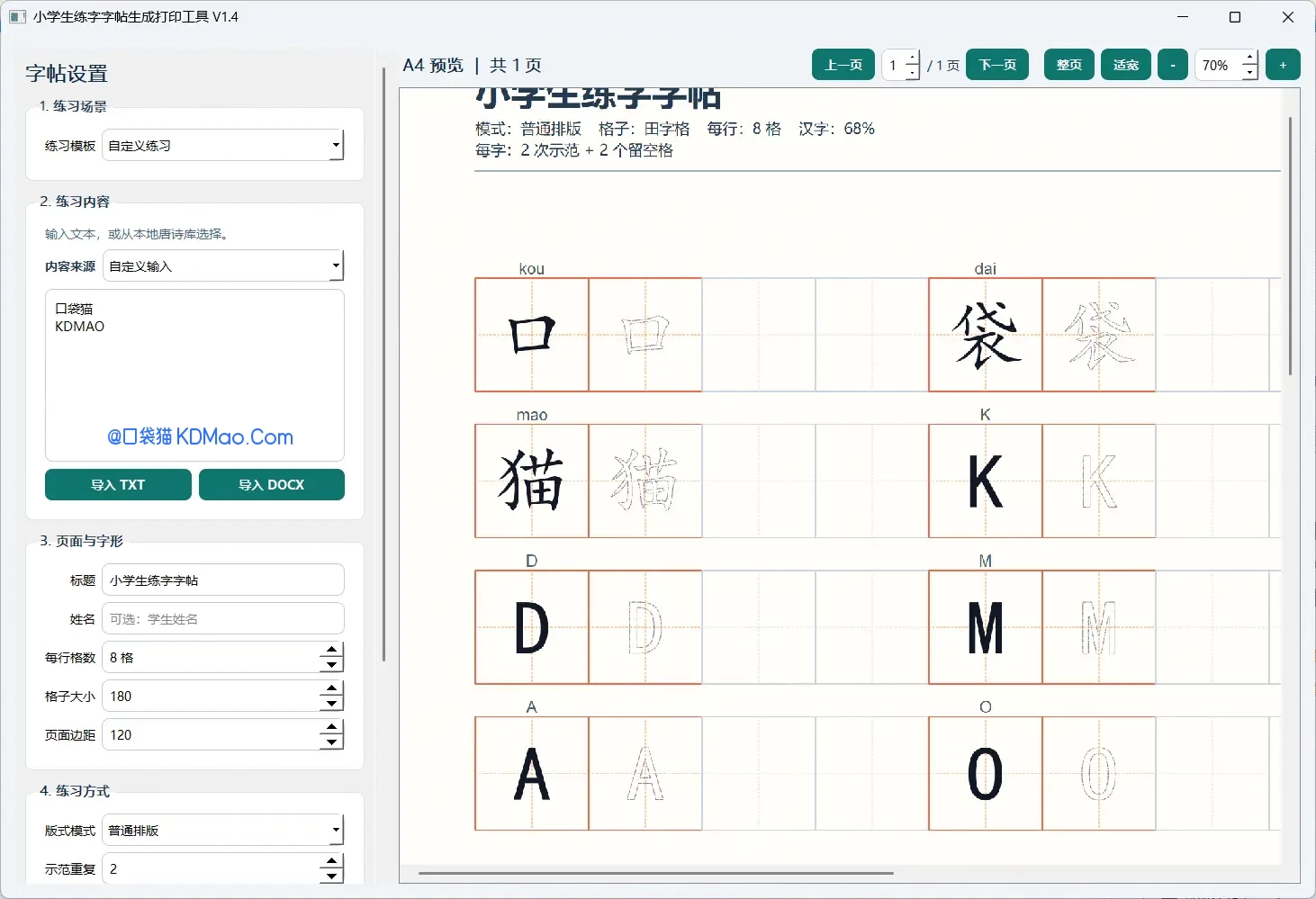Click the preview horizontal scrollbar

point(655,873)
